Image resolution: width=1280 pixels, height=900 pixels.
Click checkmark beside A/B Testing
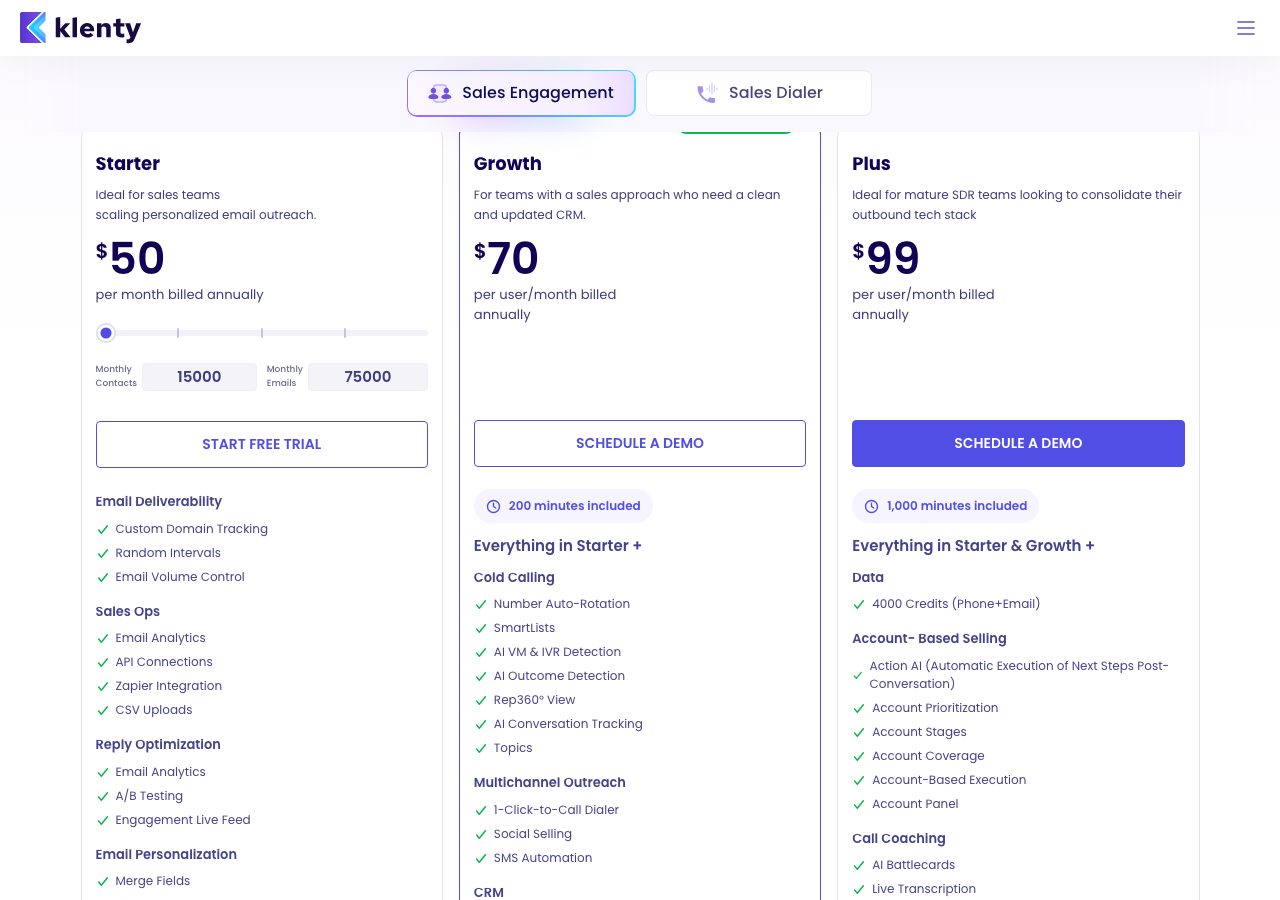point(102,796)
